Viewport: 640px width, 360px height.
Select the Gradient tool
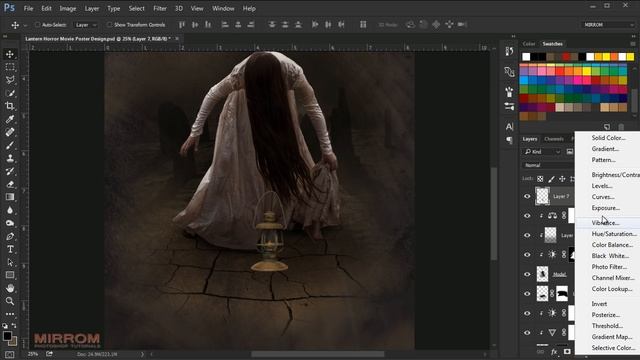[10, 197]
